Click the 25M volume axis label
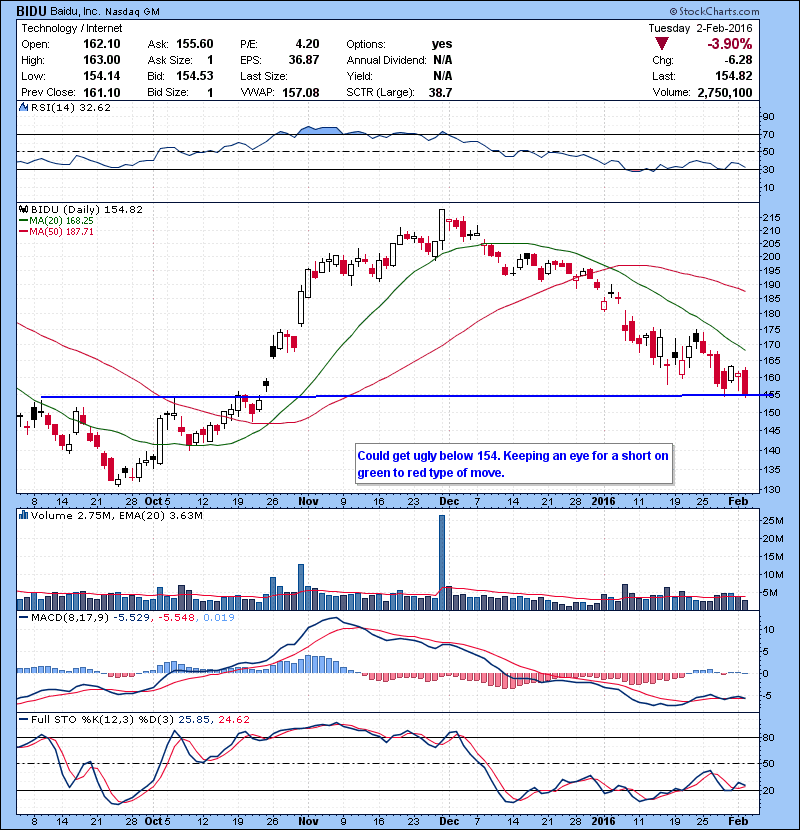Viewport: 800px width, 830px height. pyautogui.click(x=772, y=520)
